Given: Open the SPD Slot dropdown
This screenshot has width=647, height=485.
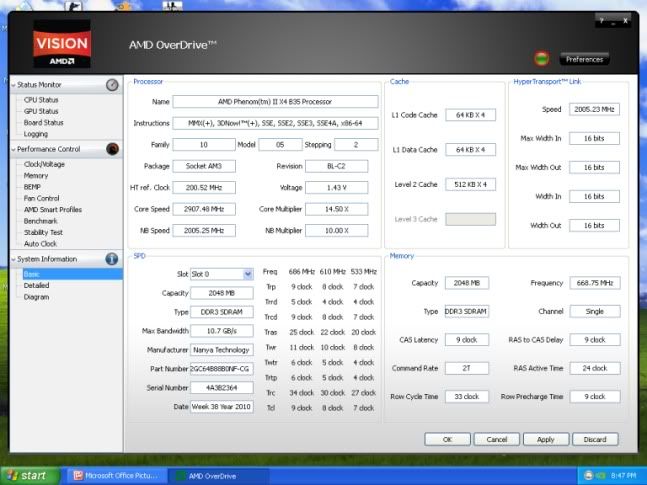Looking at the screenshot, I should (x=248, y=274).
